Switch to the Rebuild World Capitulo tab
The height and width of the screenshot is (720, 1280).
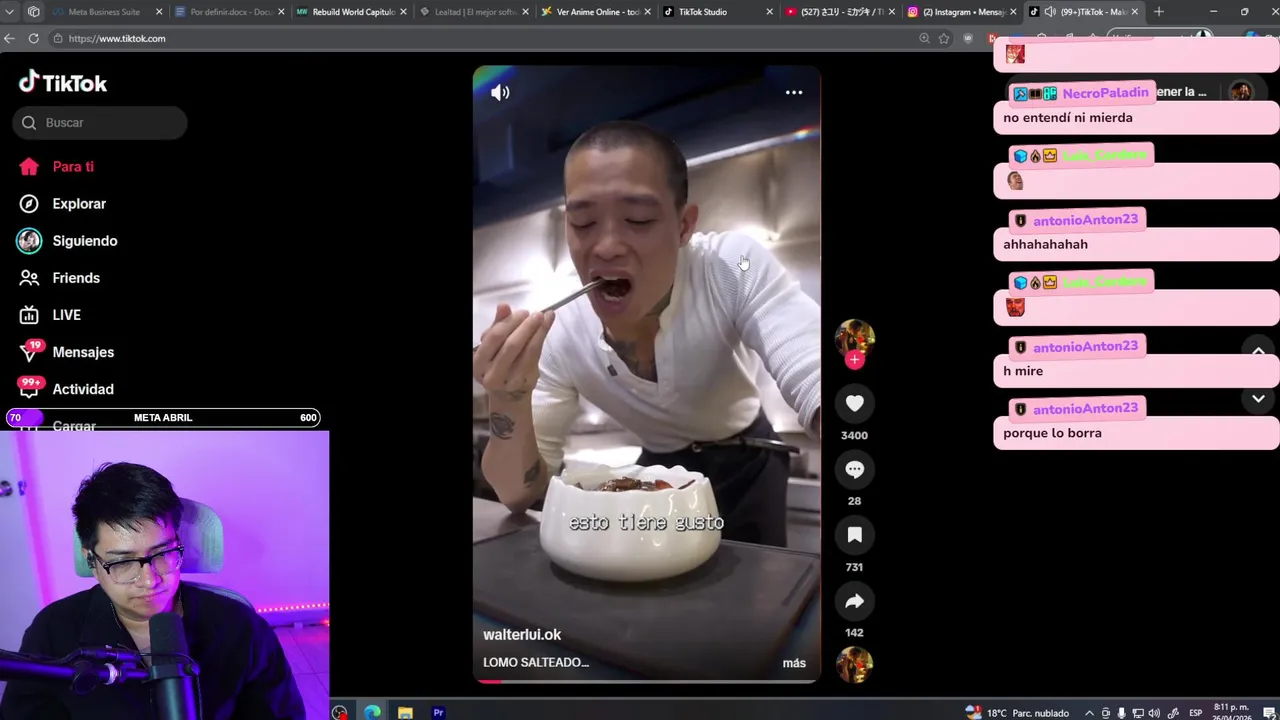[x=350, y=12]
